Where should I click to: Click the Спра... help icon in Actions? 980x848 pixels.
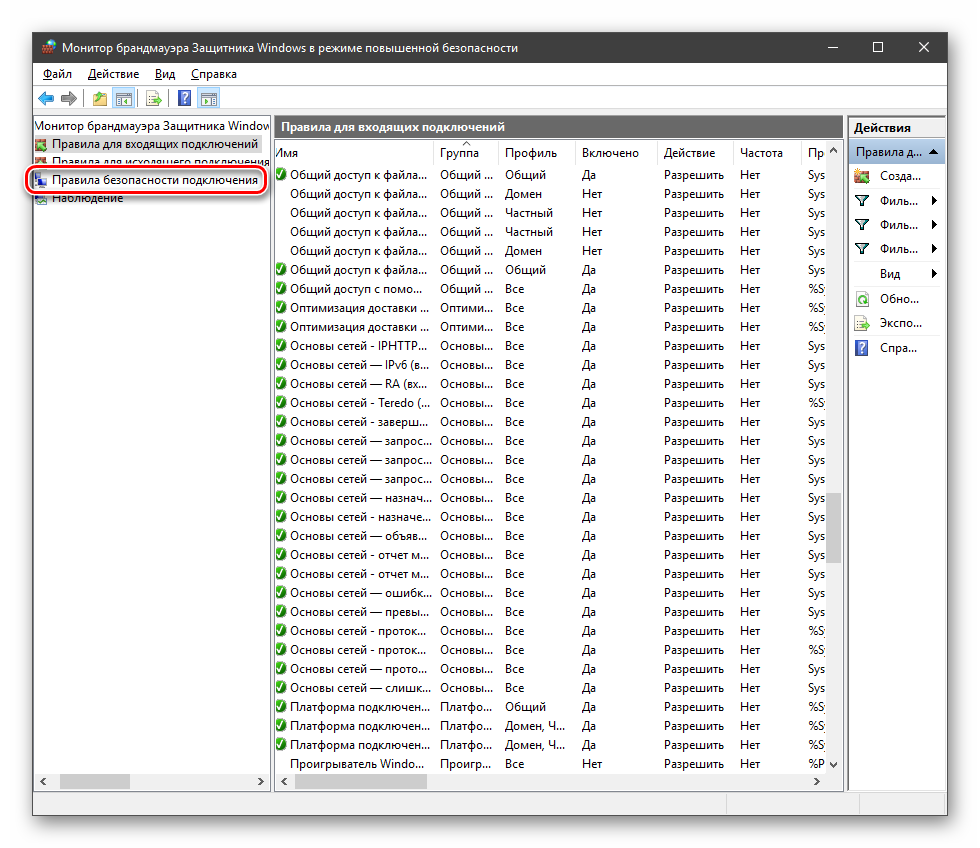[862, 348]
